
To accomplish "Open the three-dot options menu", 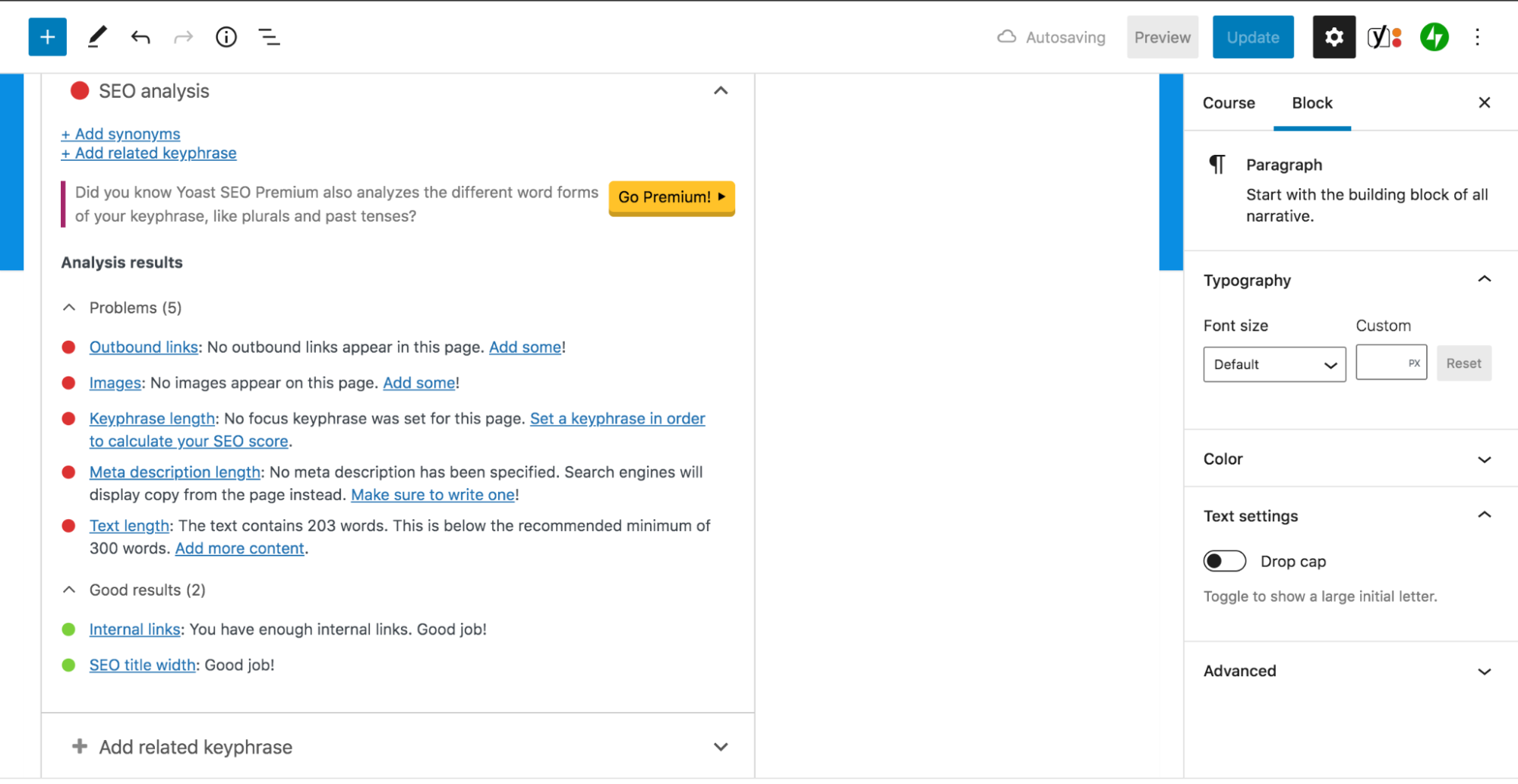I will (1477, 36).
